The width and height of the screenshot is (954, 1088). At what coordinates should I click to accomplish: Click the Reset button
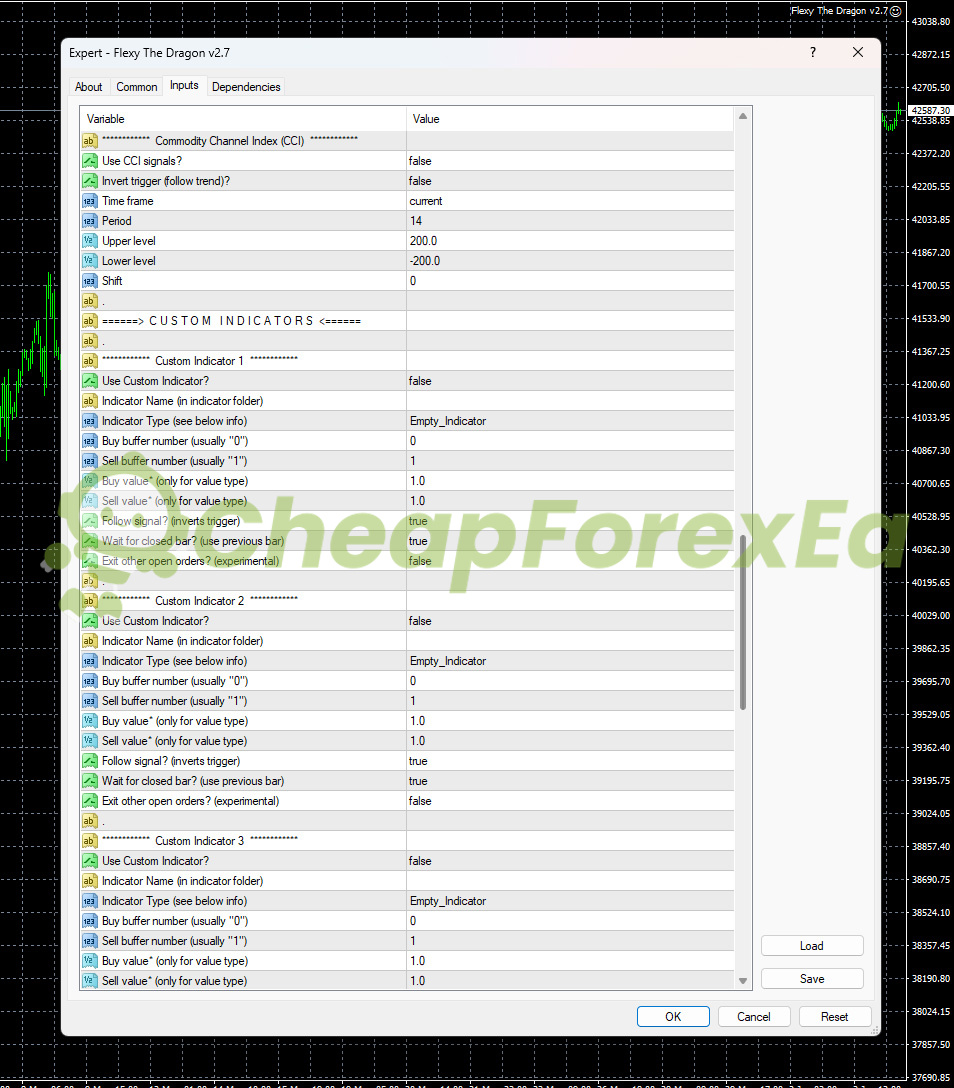[x=835, y=1017]
